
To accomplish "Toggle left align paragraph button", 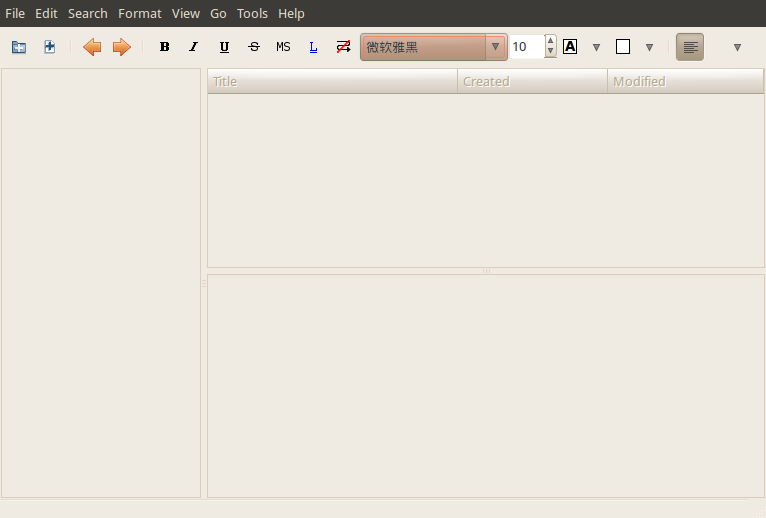I will click(x=690, y=47).
